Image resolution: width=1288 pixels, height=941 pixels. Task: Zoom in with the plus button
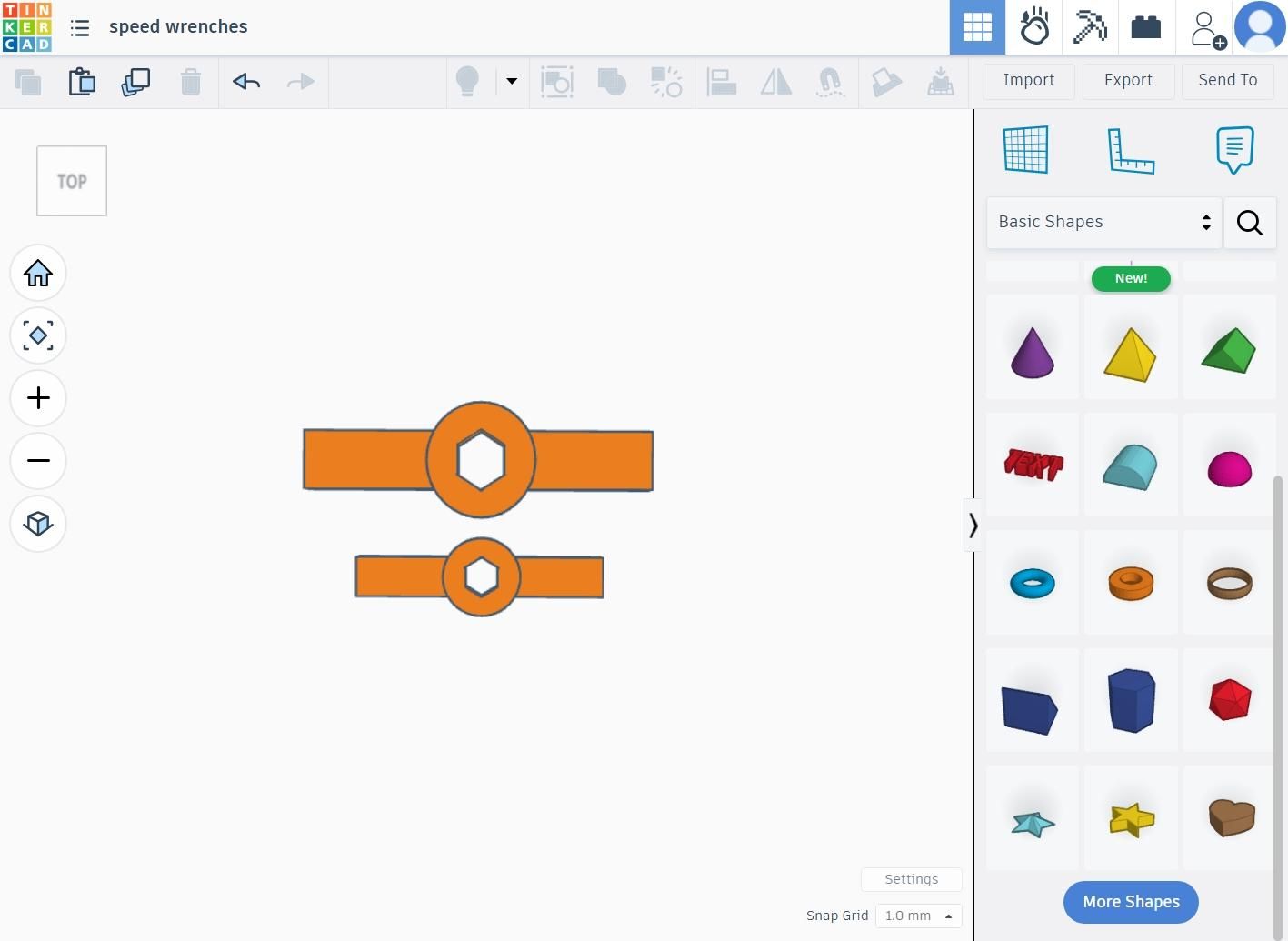click(38, 398)
